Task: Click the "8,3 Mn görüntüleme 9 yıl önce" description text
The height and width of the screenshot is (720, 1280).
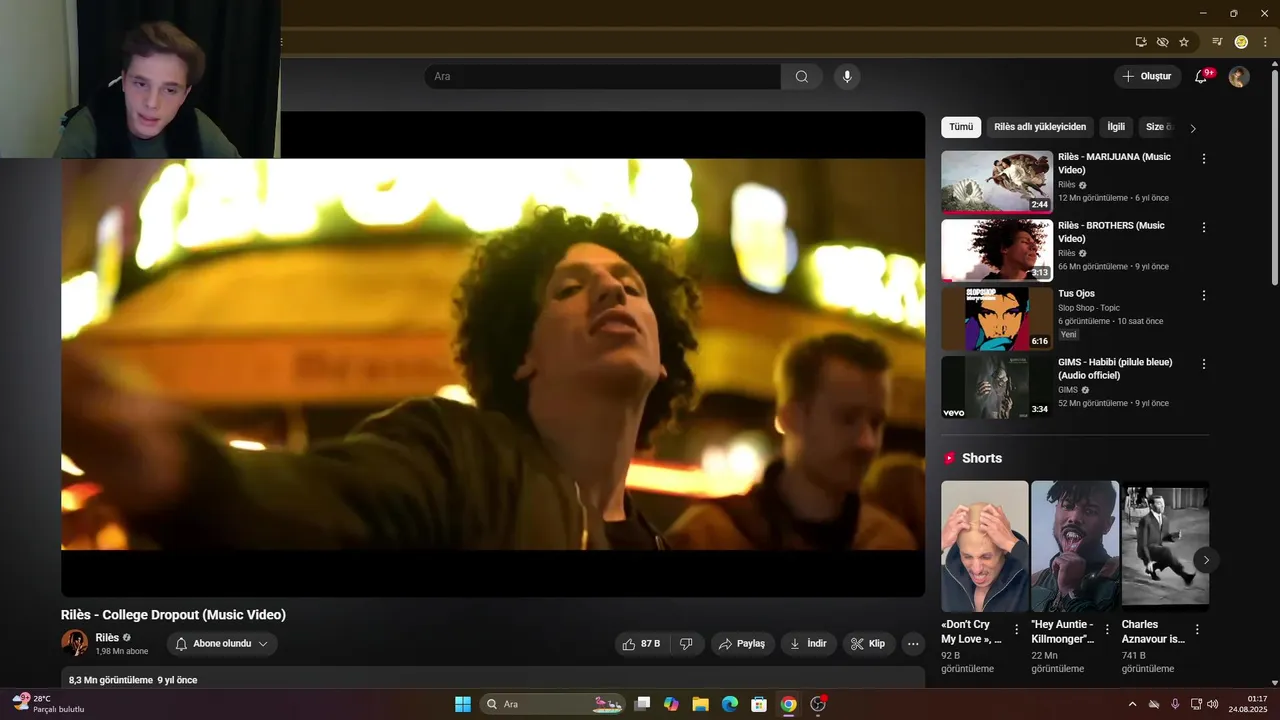Action: [x=133, y=680]
